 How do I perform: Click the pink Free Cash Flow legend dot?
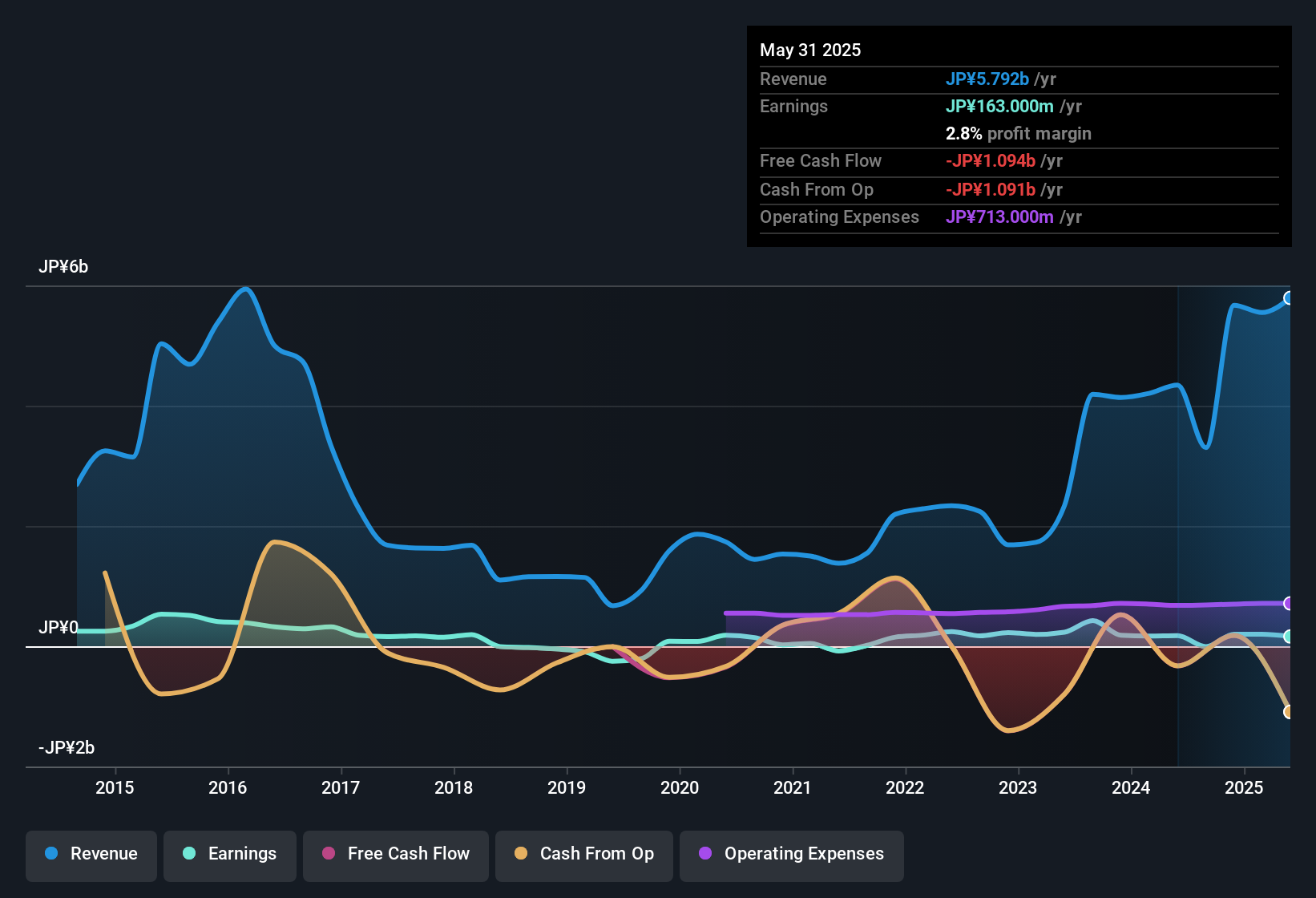click(x=329, y=853)
